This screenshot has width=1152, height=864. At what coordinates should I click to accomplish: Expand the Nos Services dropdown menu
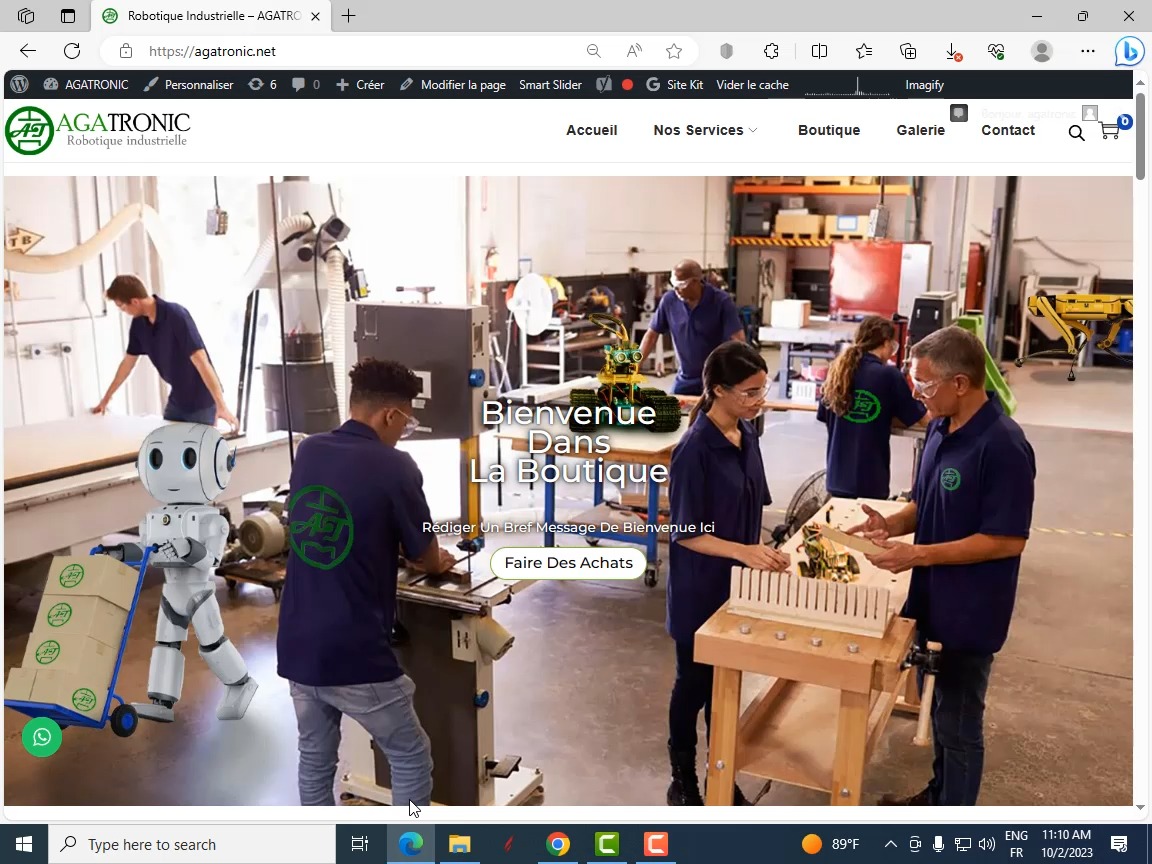705,130
